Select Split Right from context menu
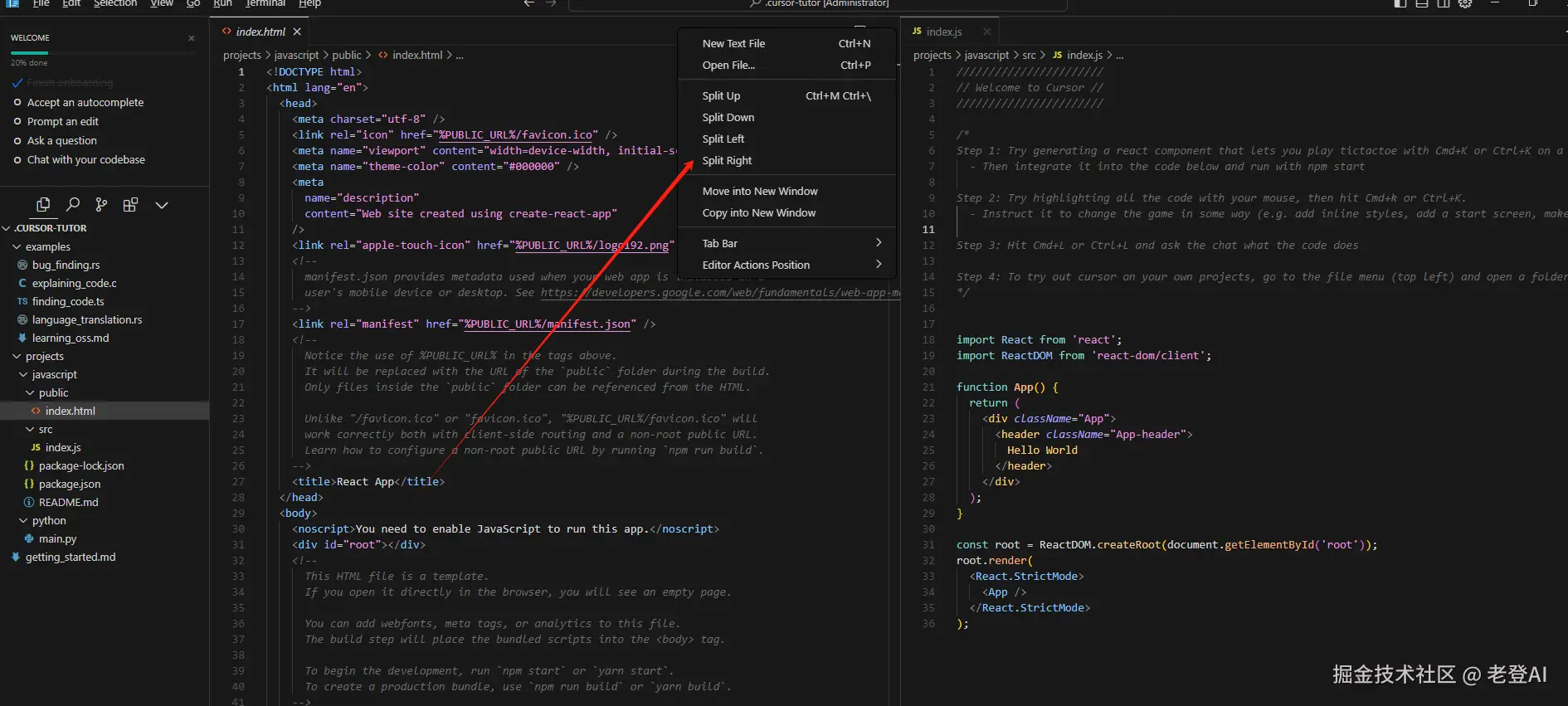Viewport: 1568px width, 706px height. [727, 161]
